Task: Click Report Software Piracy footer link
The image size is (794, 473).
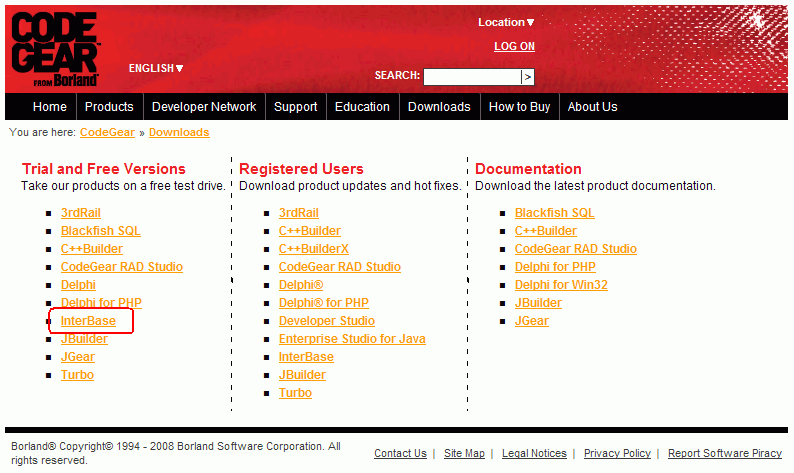Action: pos(725,453)
